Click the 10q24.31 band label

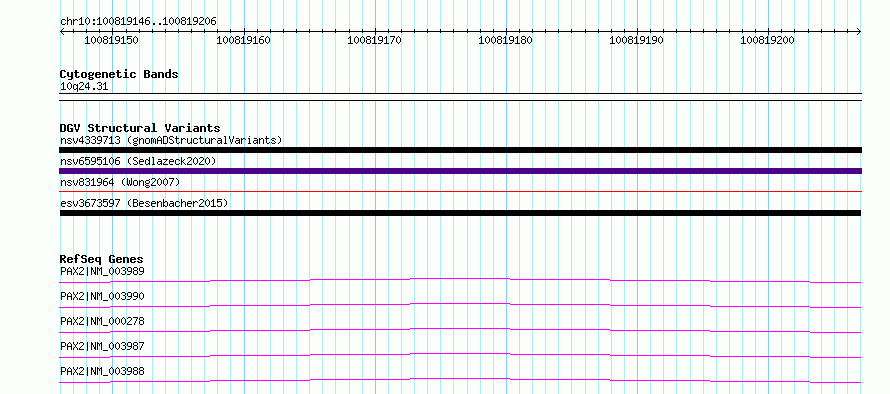tap(84, 87)
